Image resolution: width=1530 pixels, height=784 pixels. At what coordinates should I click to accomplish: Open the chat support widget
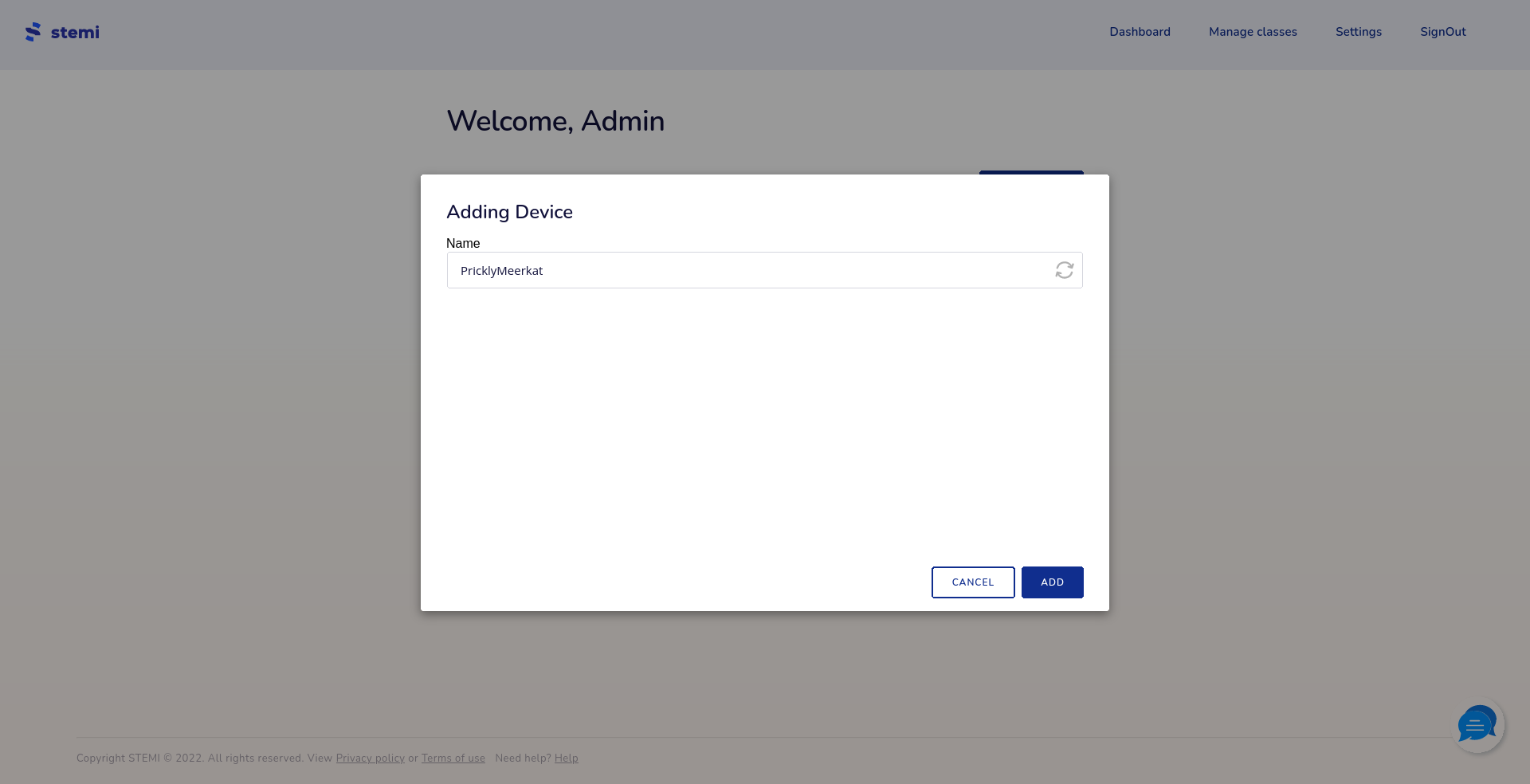(1477, 726)
